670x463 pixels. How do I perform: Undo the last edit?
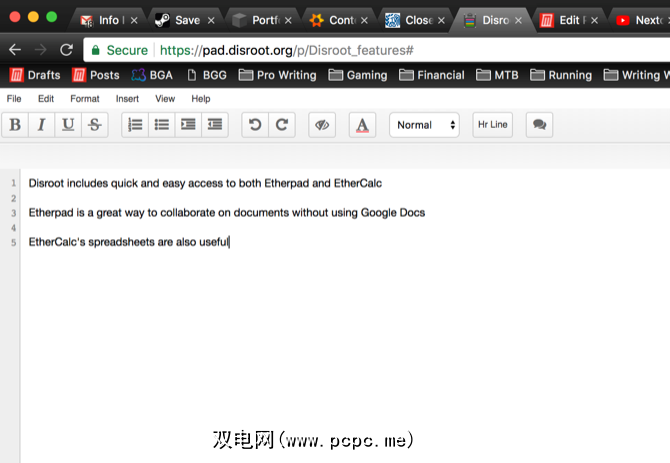click(255, 125)
